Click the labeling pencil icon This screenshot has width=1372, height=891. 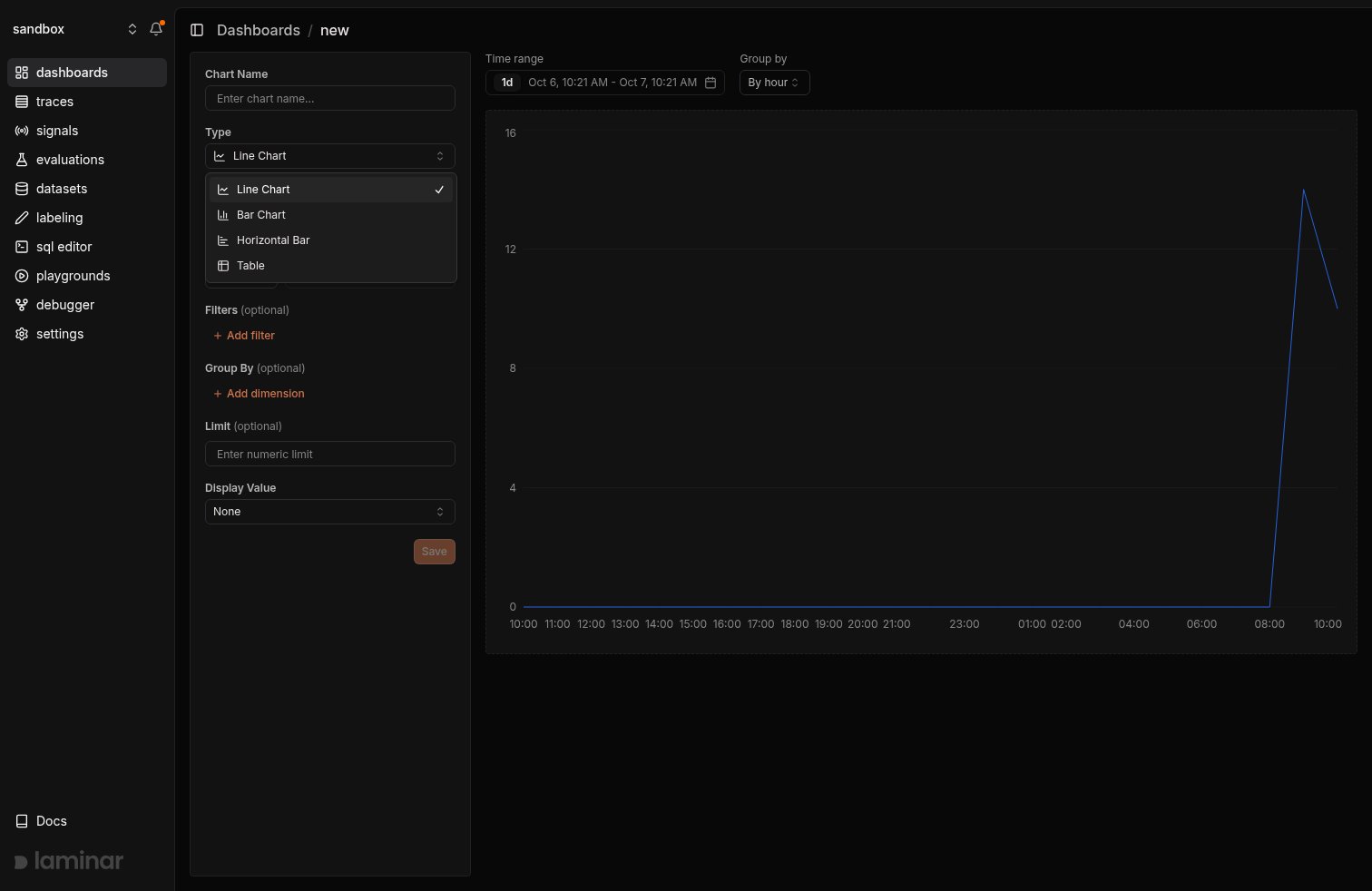[x=22, y=218]
